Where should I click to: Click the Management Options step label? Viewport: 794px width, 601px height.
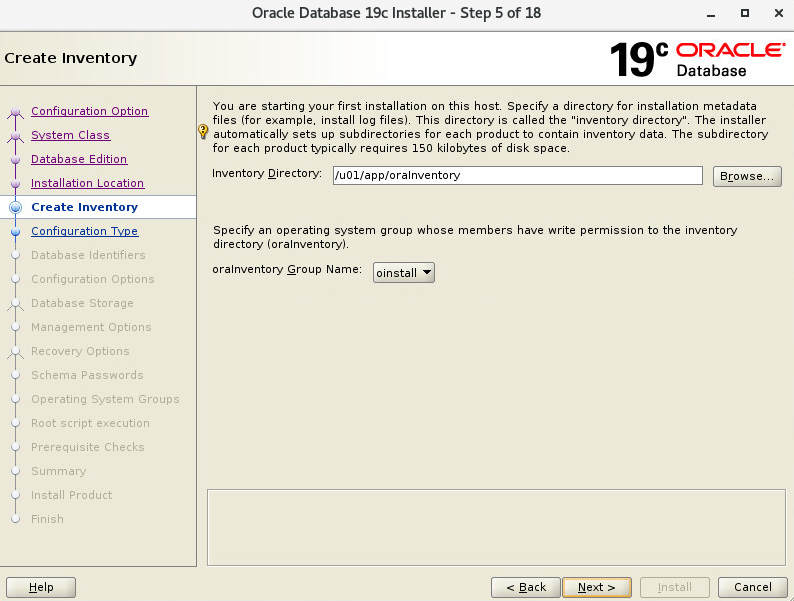click(91, 327)
